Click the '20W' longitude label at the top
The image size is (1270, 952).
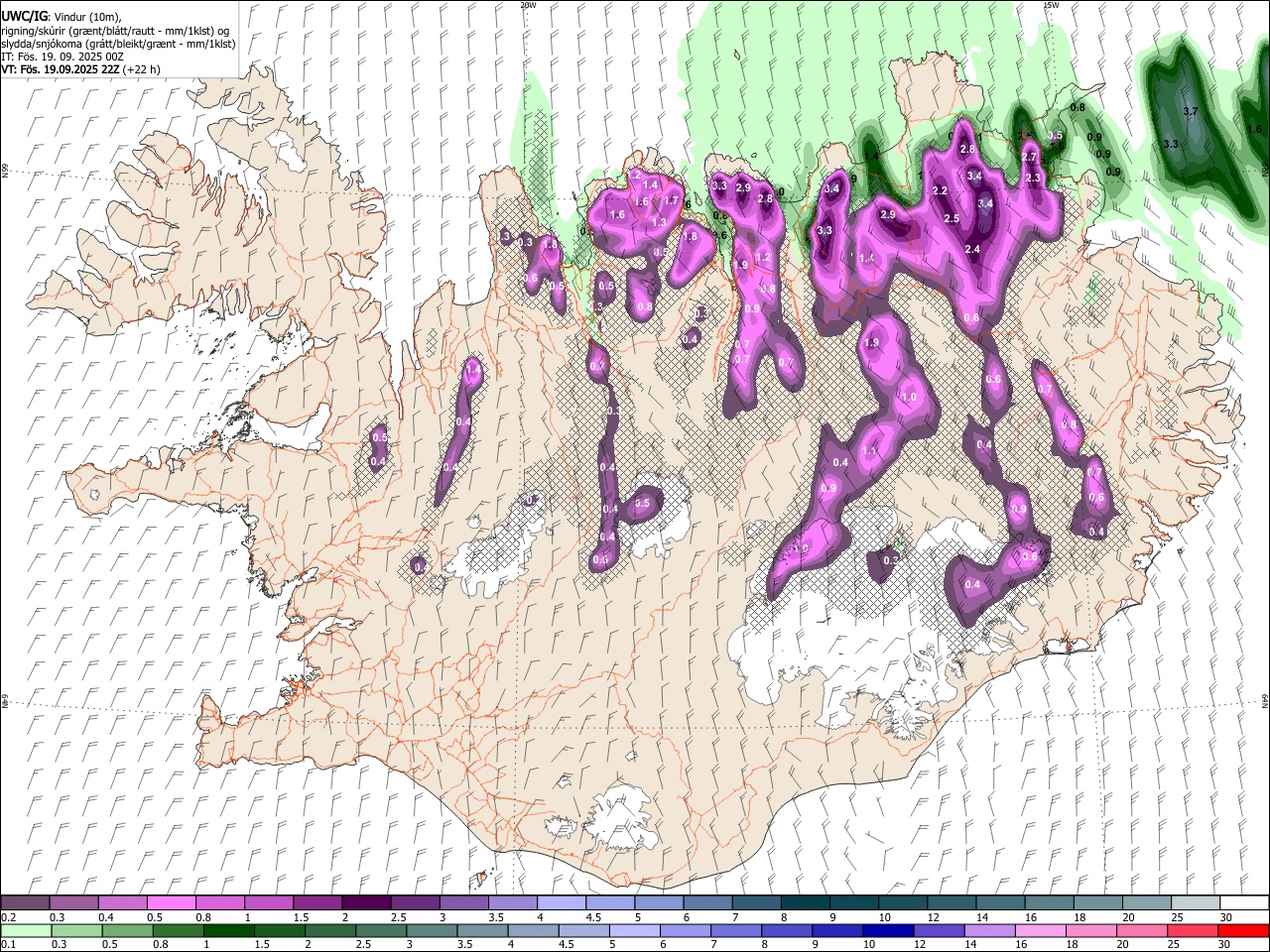pyautogui.click(x=527, y=5)
